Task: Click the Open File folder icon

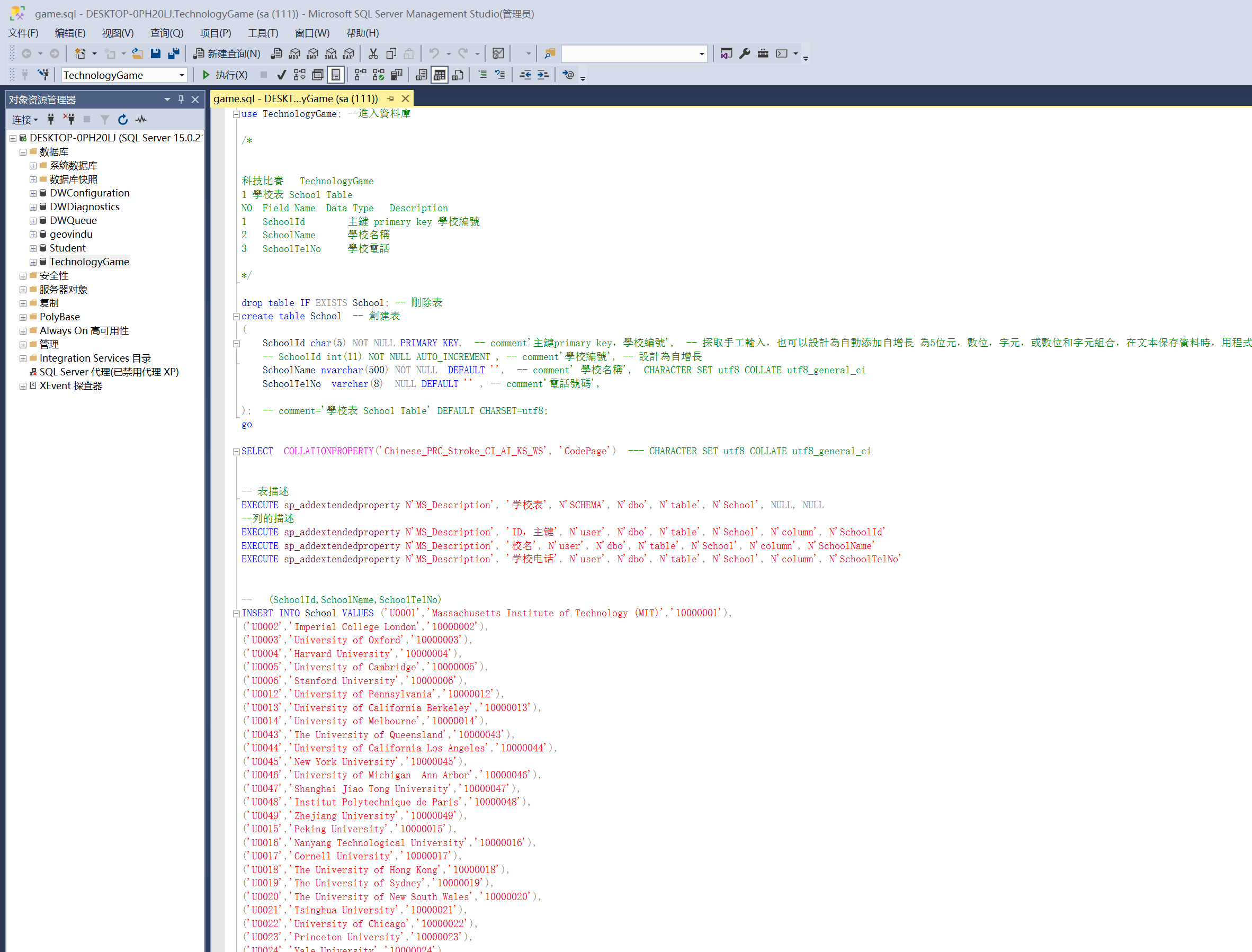Action: click(x=137, y=53)
